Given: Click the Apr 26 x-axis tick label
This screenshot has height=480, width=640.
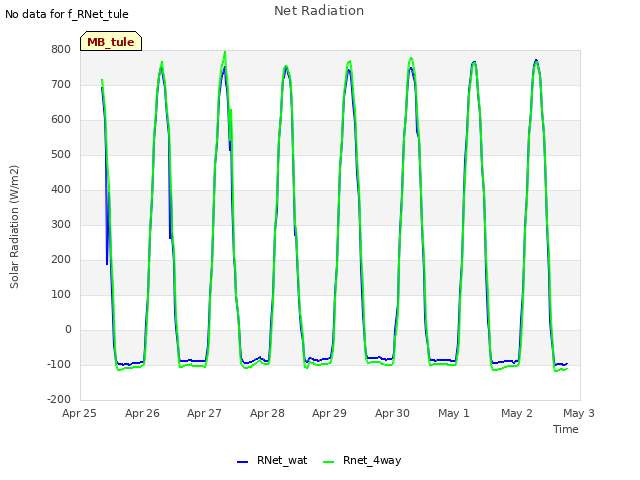Looking at the screenshot, I should tap(142, 413).
